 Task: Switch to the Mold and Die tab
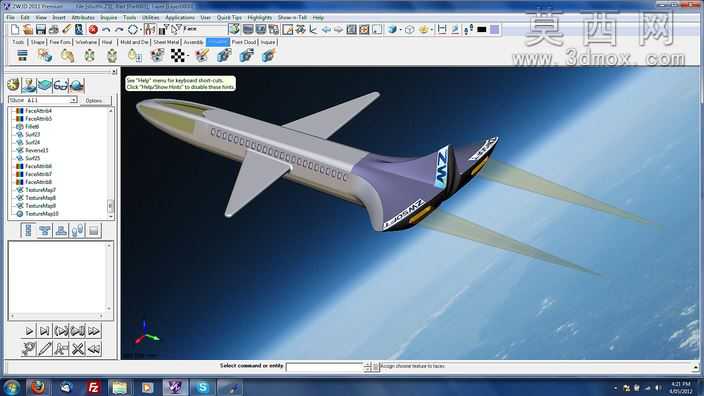pos(134,42)
